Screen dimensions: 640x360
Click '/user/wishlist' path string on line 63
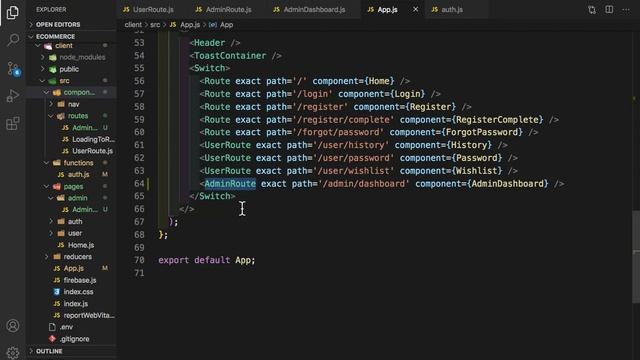353,171
